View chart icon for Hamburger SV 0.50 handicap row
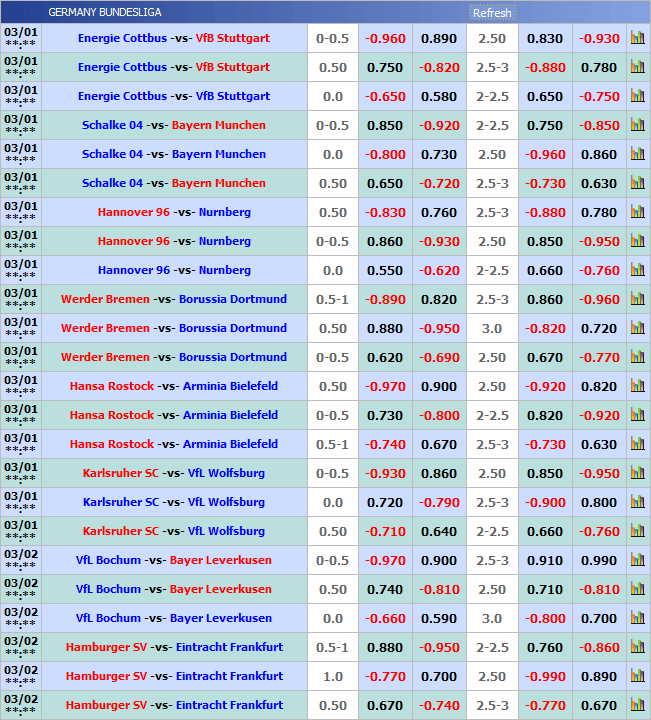Image resolution: width=651 pixels, height=720 pixels. tap(638, 705)
